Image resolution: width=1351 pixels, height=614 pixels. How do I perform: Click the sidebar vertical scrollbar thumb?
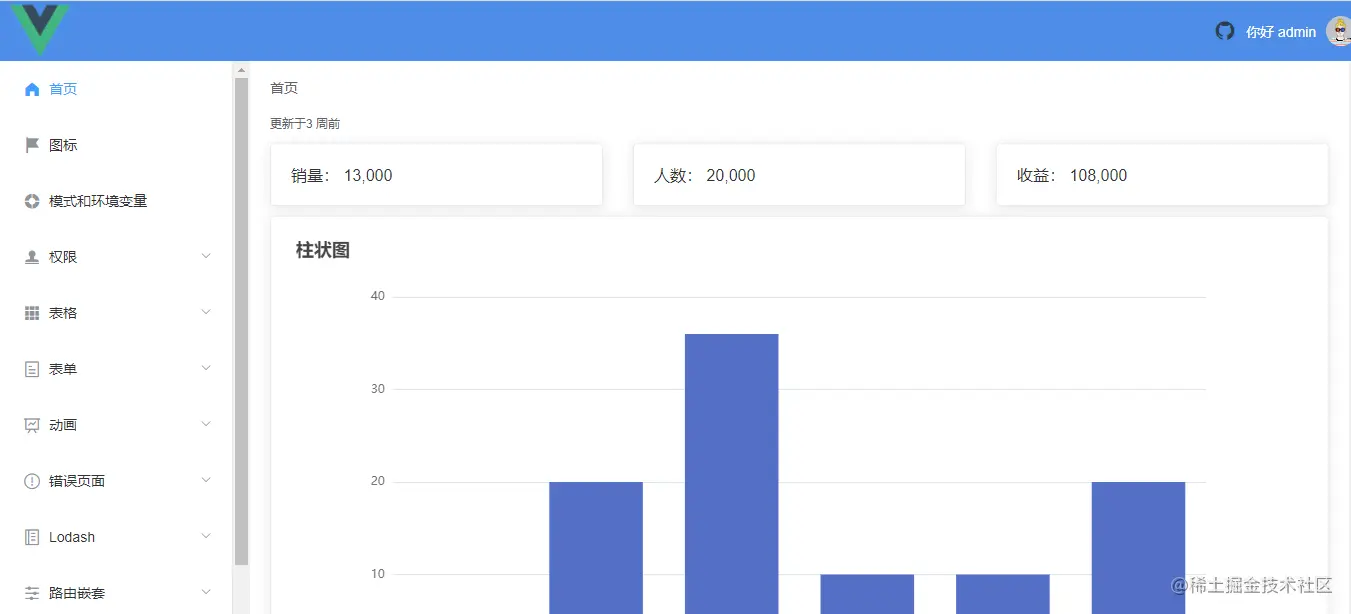[240, 322]
